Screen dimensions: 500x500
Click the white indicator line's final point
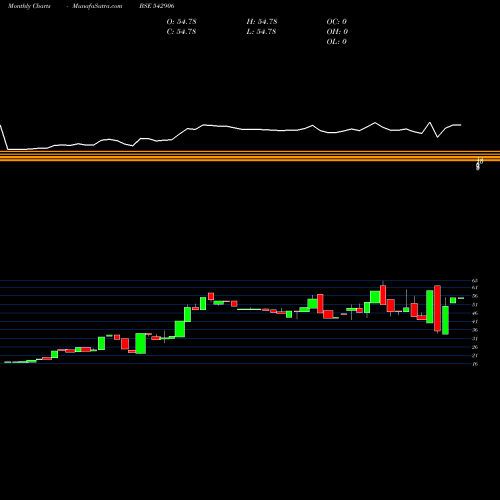point(461,125)
